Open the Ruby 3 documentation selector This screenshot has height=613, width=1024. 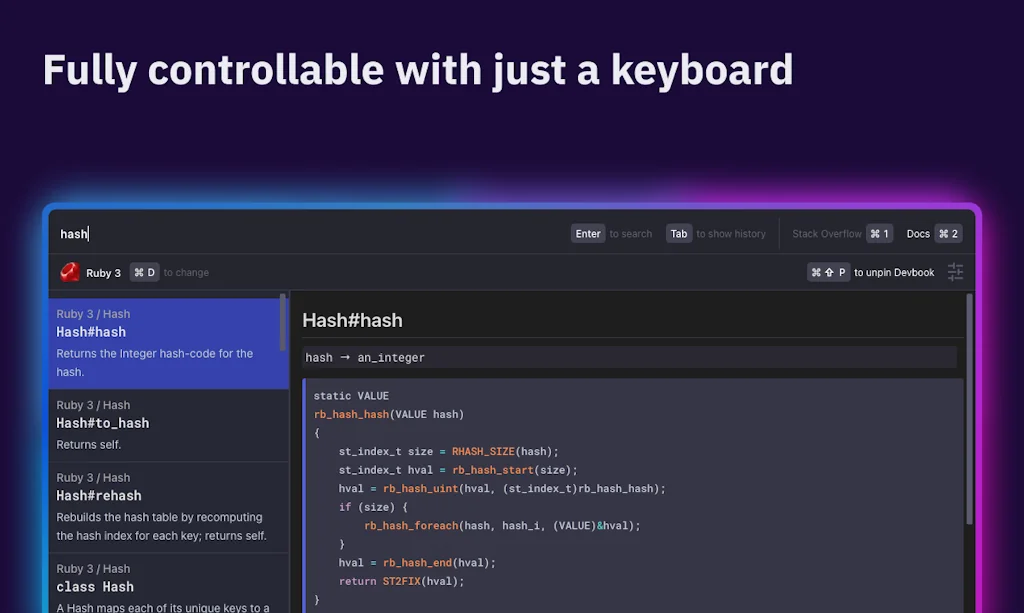(103, 273)
